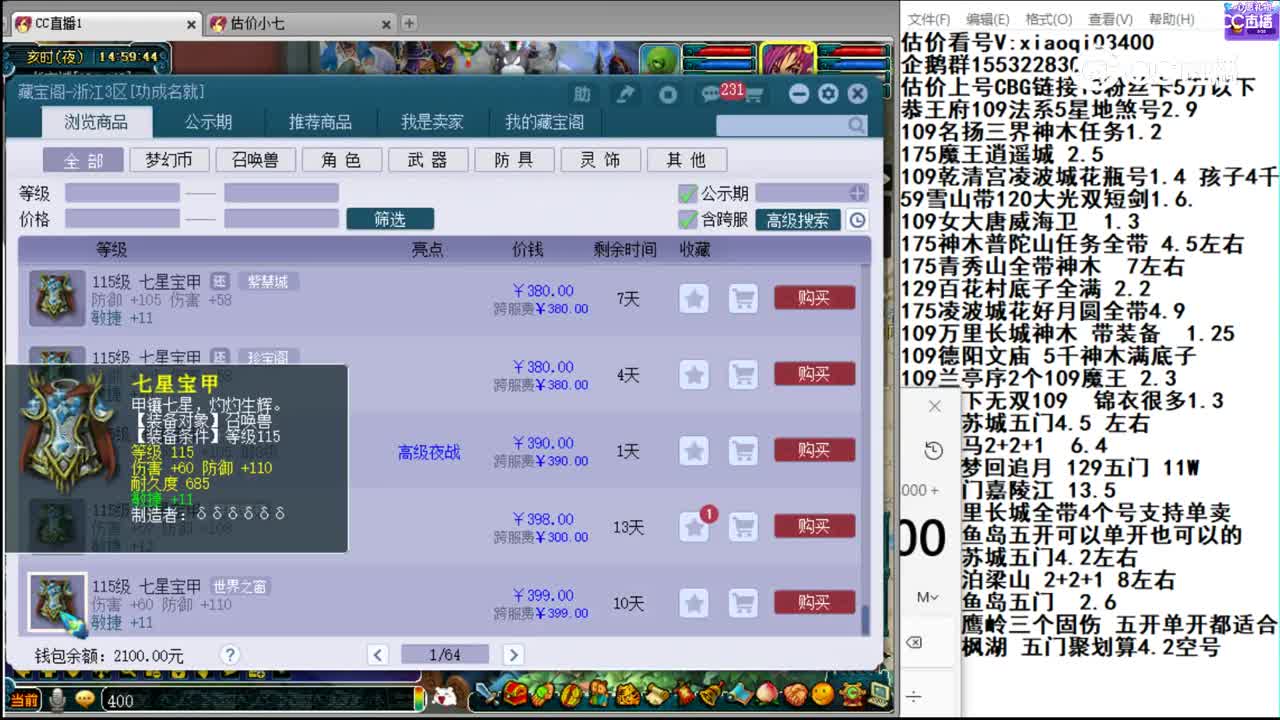Switch to the 公示期 tab

click(208, 122)
